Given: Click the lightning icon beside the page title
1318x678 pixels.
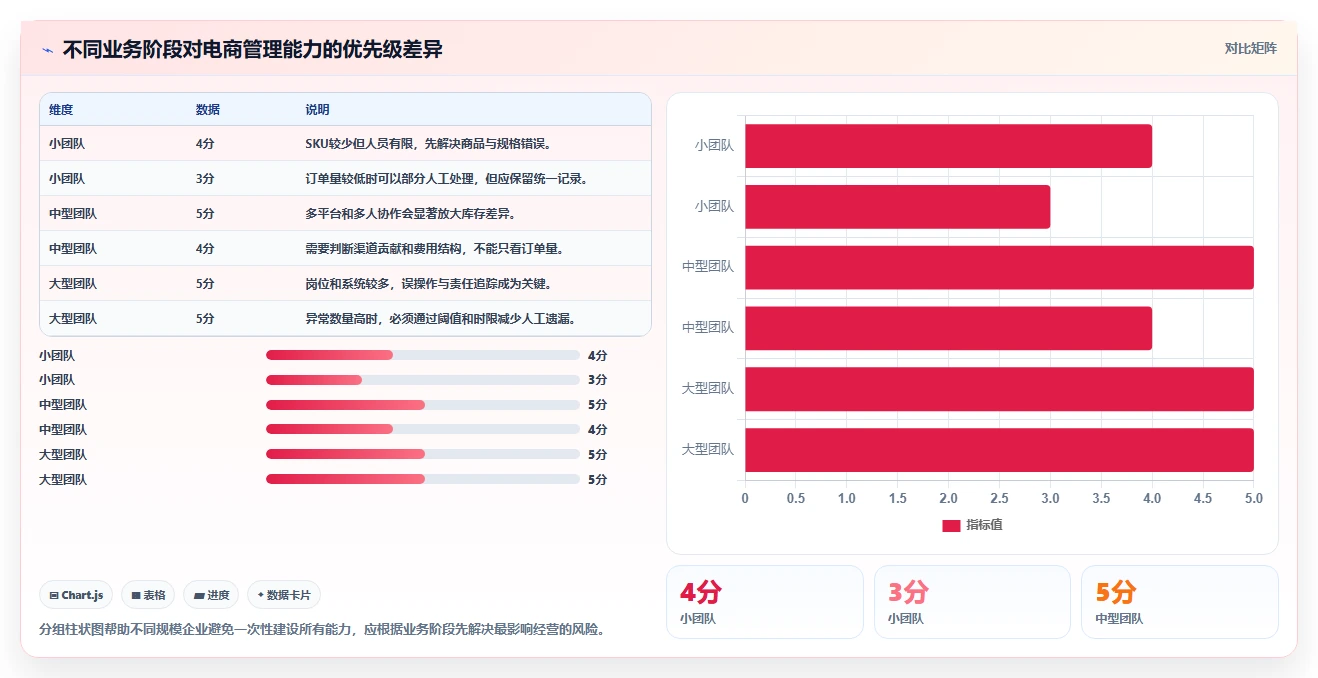Looking at the screenshot, I should click(x=48, y=50).
